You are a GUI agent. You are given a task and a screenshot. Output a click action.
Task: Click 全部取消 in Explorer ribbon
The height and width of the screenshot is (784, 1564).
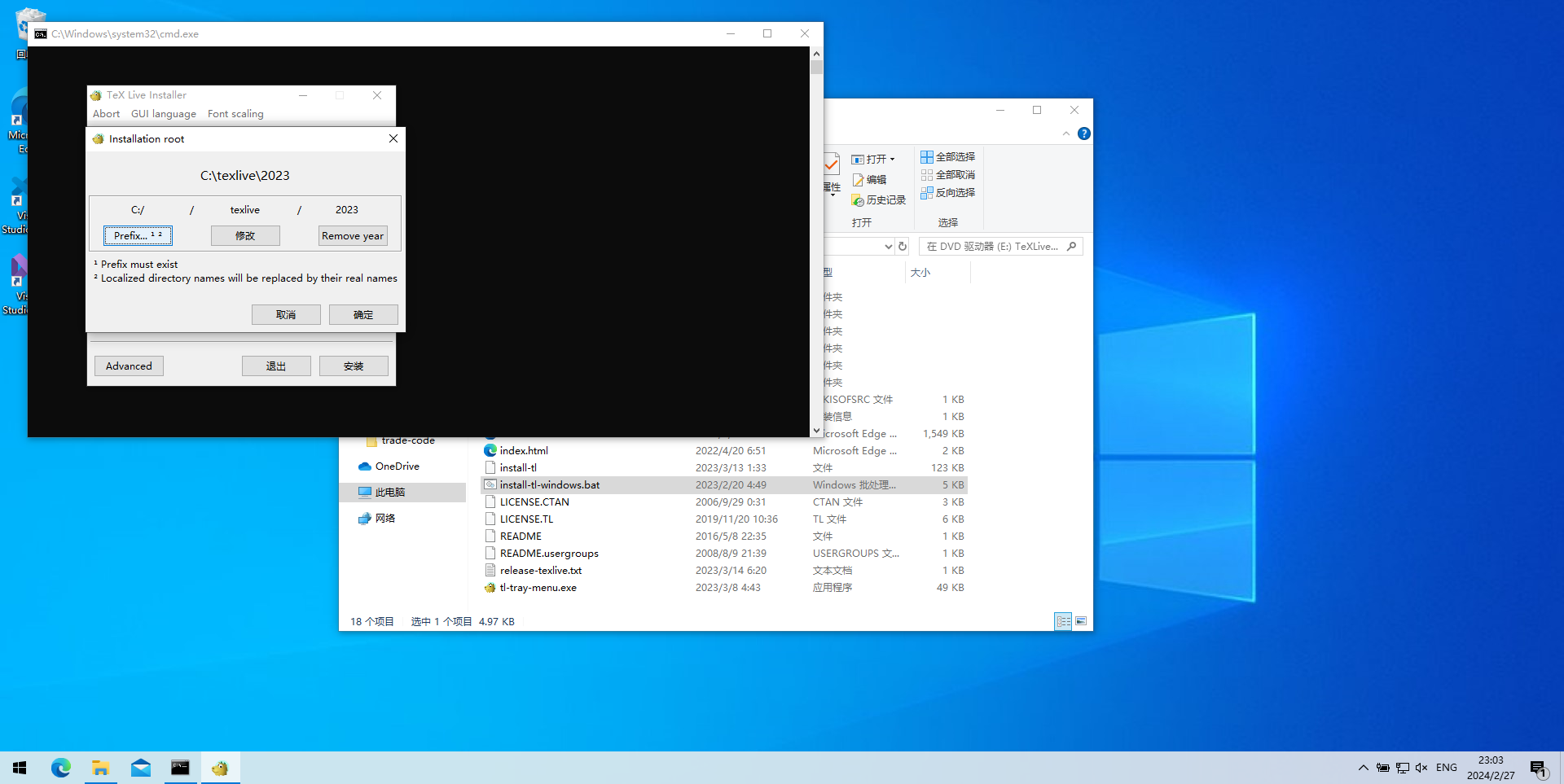coord(947,174)
